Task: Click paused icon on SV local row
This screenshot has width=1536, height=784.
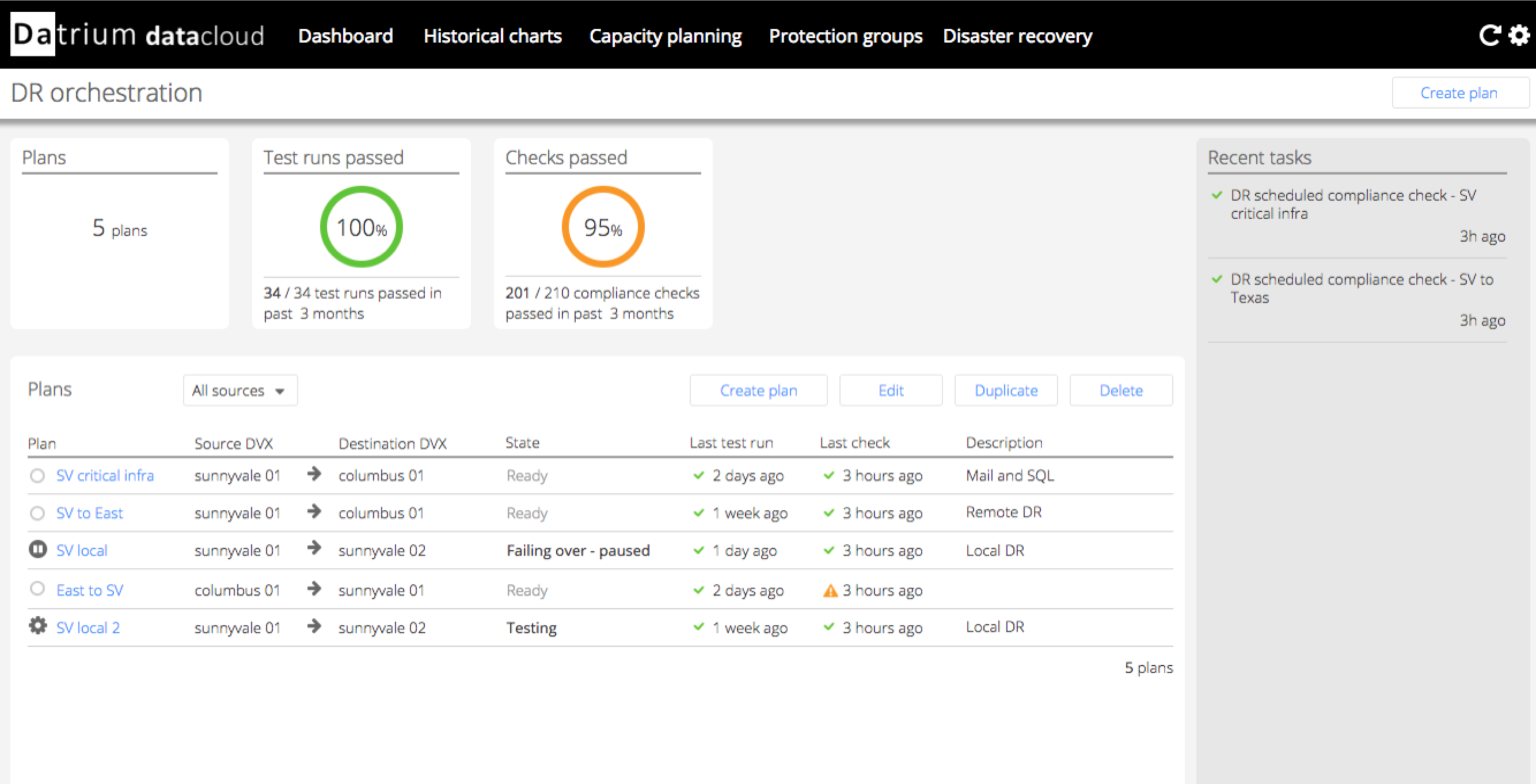Action: [38, 549]
